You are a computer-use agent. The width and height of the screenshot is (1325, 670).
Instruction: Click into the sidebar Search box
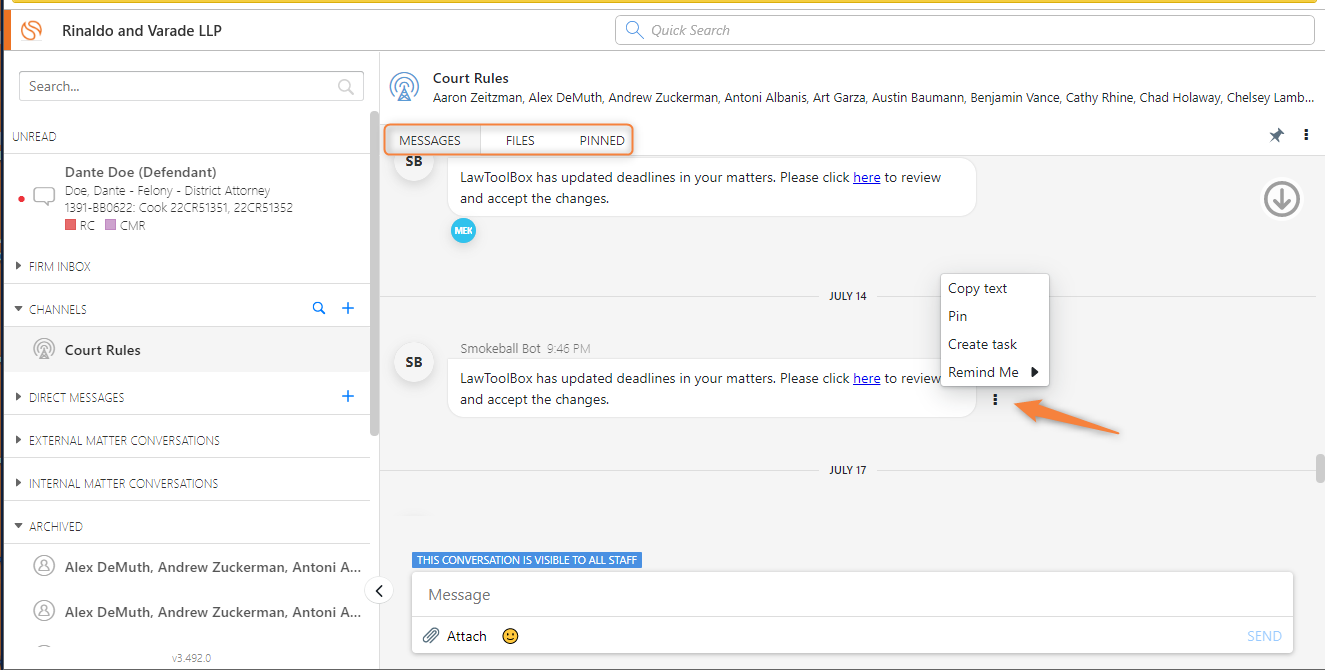[190, 87]
